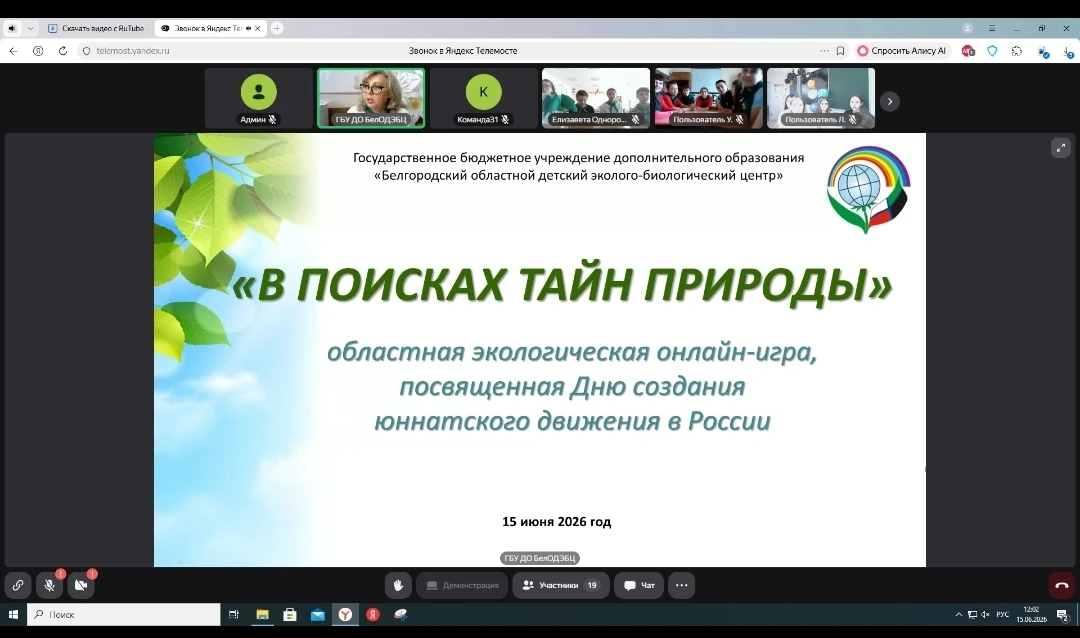The image size is (1080, 638).
Task: Open the Участники list with 19 participants
Action: 561,585
